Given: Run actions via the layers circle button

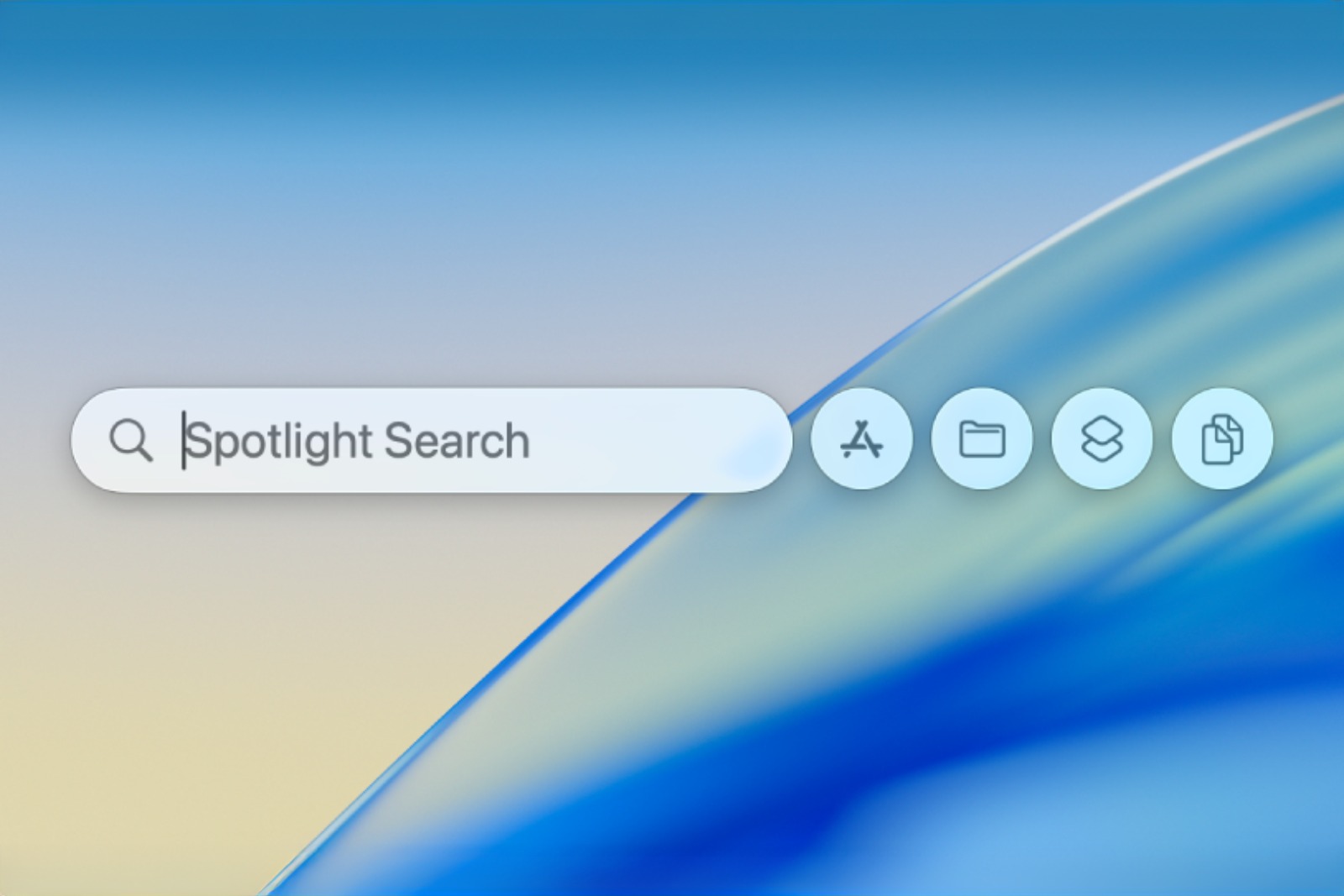Looking at the screenshot, I should coord(1102,439).
